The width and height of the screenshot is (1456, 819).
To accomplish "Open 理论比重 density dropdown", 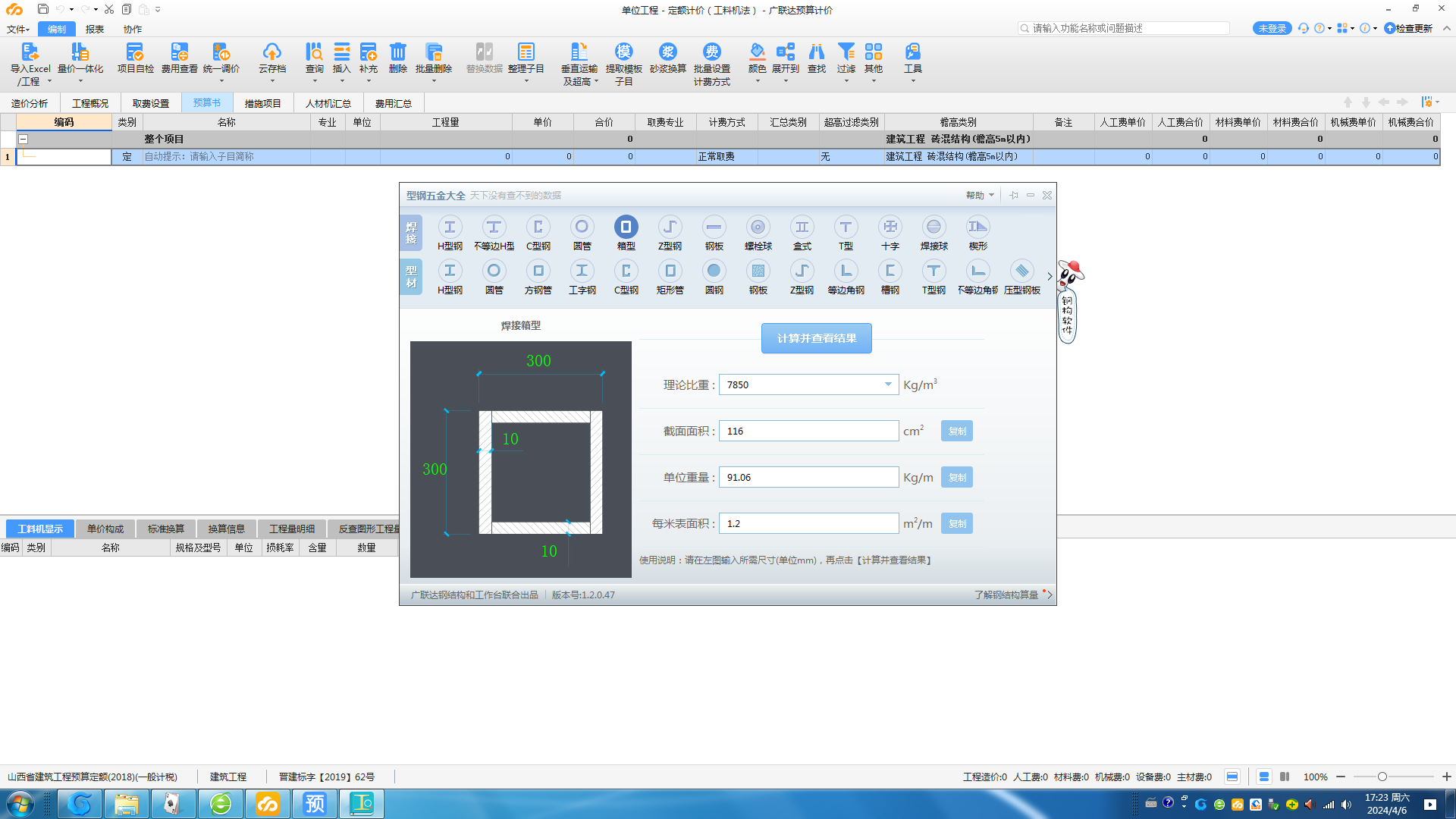I will pyautogui.click(x=888, y=384).
